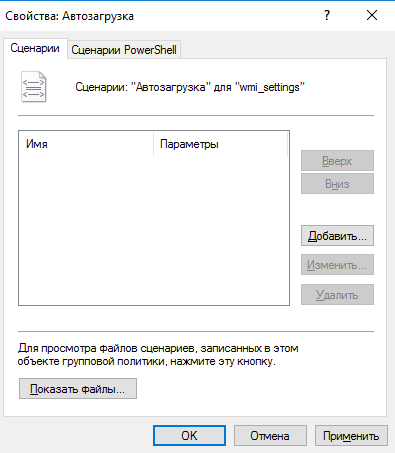Open files with Показать файлы... button
This screenshot has height=453, width=395.
[78, 389]
